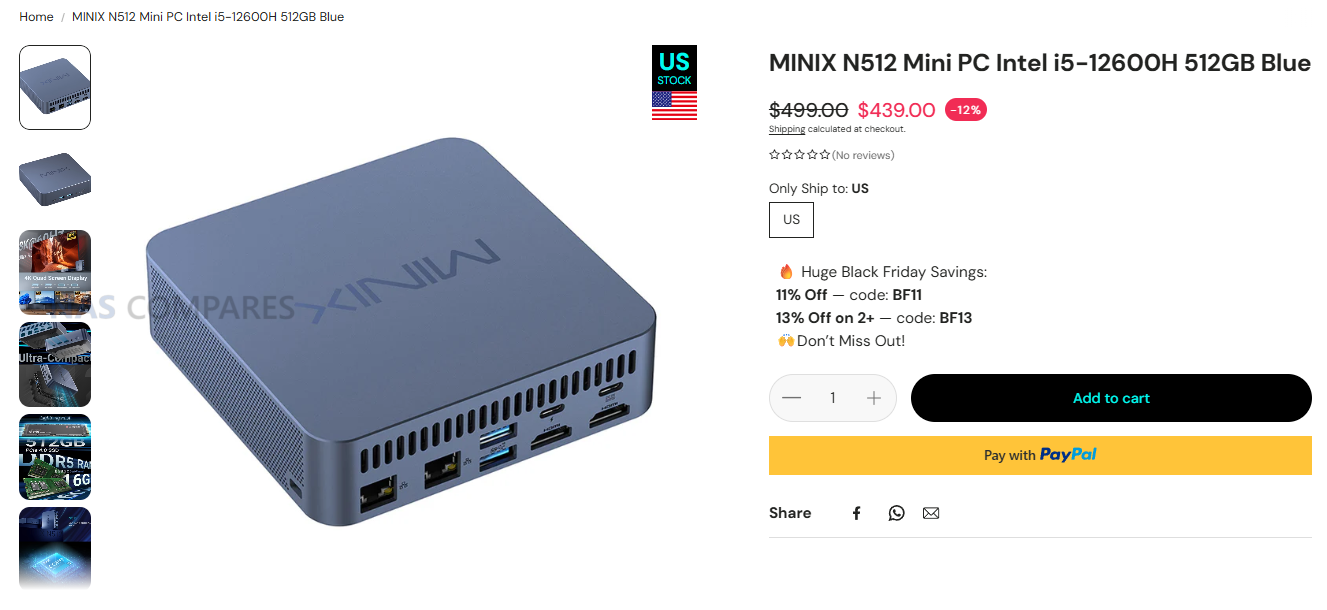The height and width of the screenshot is (610, 1327).
Task: Click the quantity input field
Action: [x=832, y=398]
